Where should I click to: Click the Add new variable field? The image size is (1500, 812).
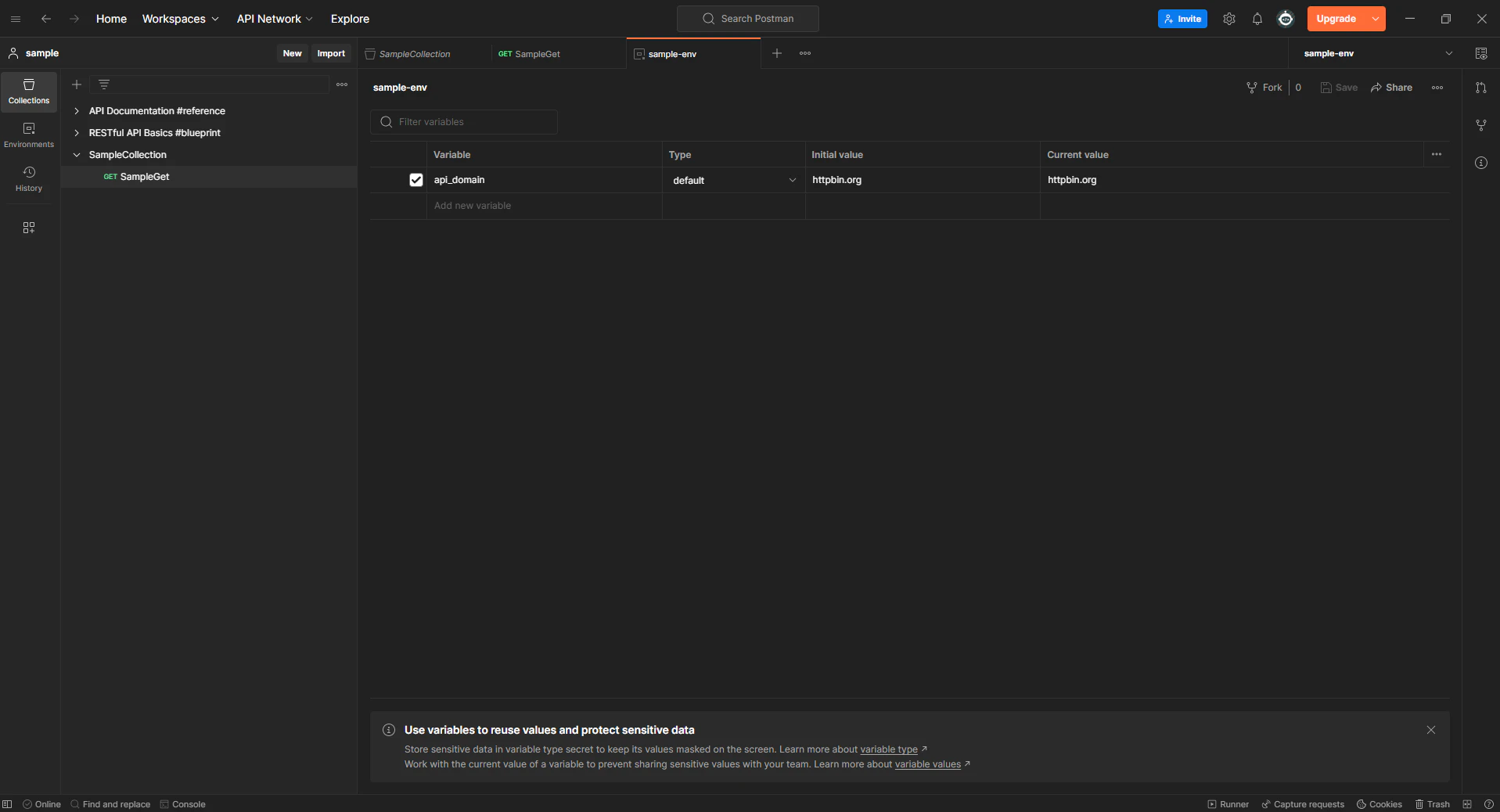tap(545, 206)
